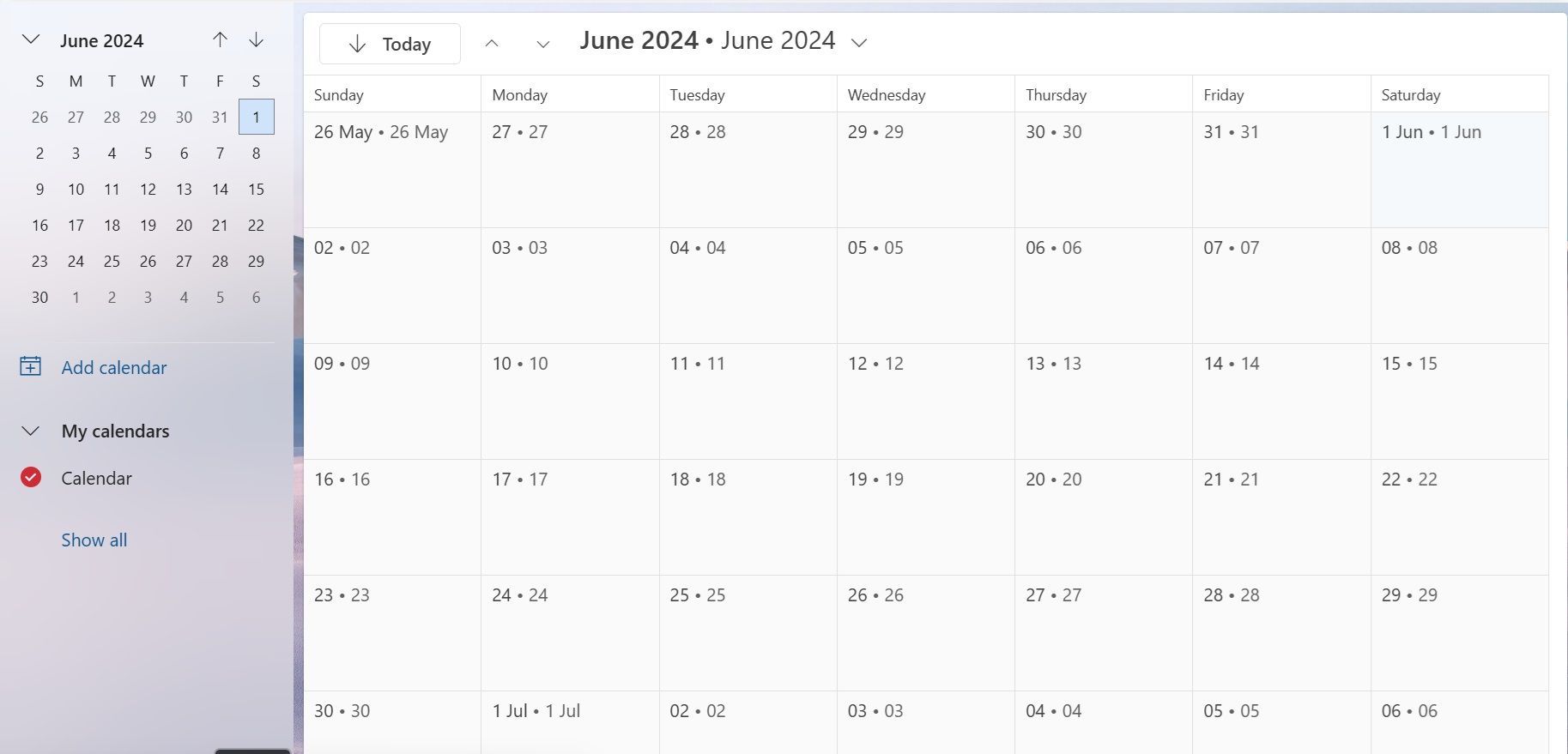The width and height of the screenshot is (1568, 754).
Task: Click the mini calendar previous month up arrow
Action: pyautogui.click(x=220, y=40)
